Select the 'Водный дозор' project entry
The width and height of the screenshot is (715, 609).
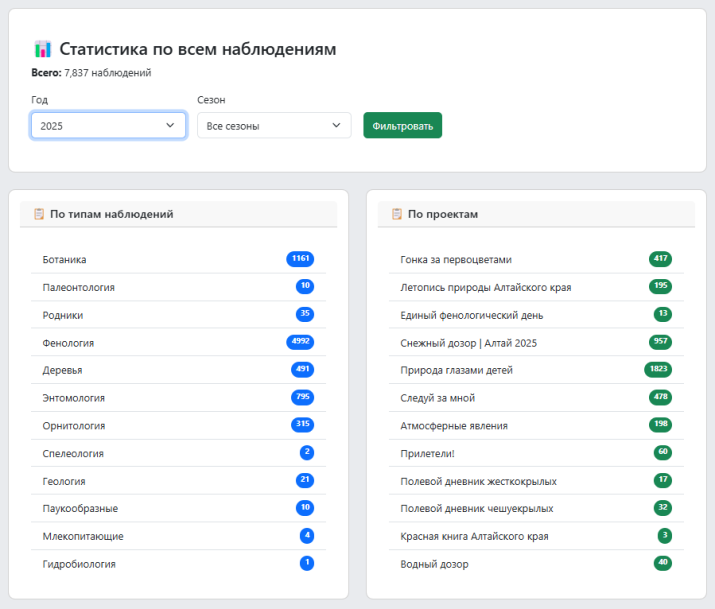pos(434,564)
